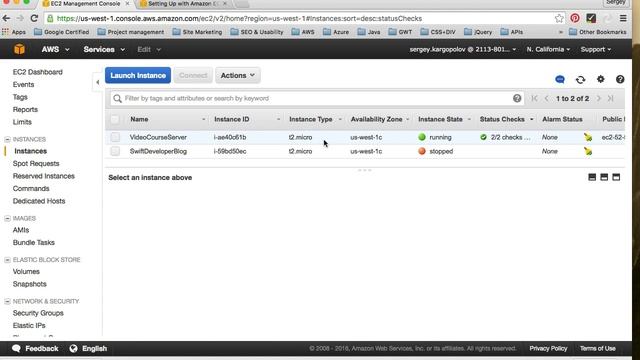Open Spot Requests in the sidebar
Screen dimensions: 640x360
click(x=36, y=164)
